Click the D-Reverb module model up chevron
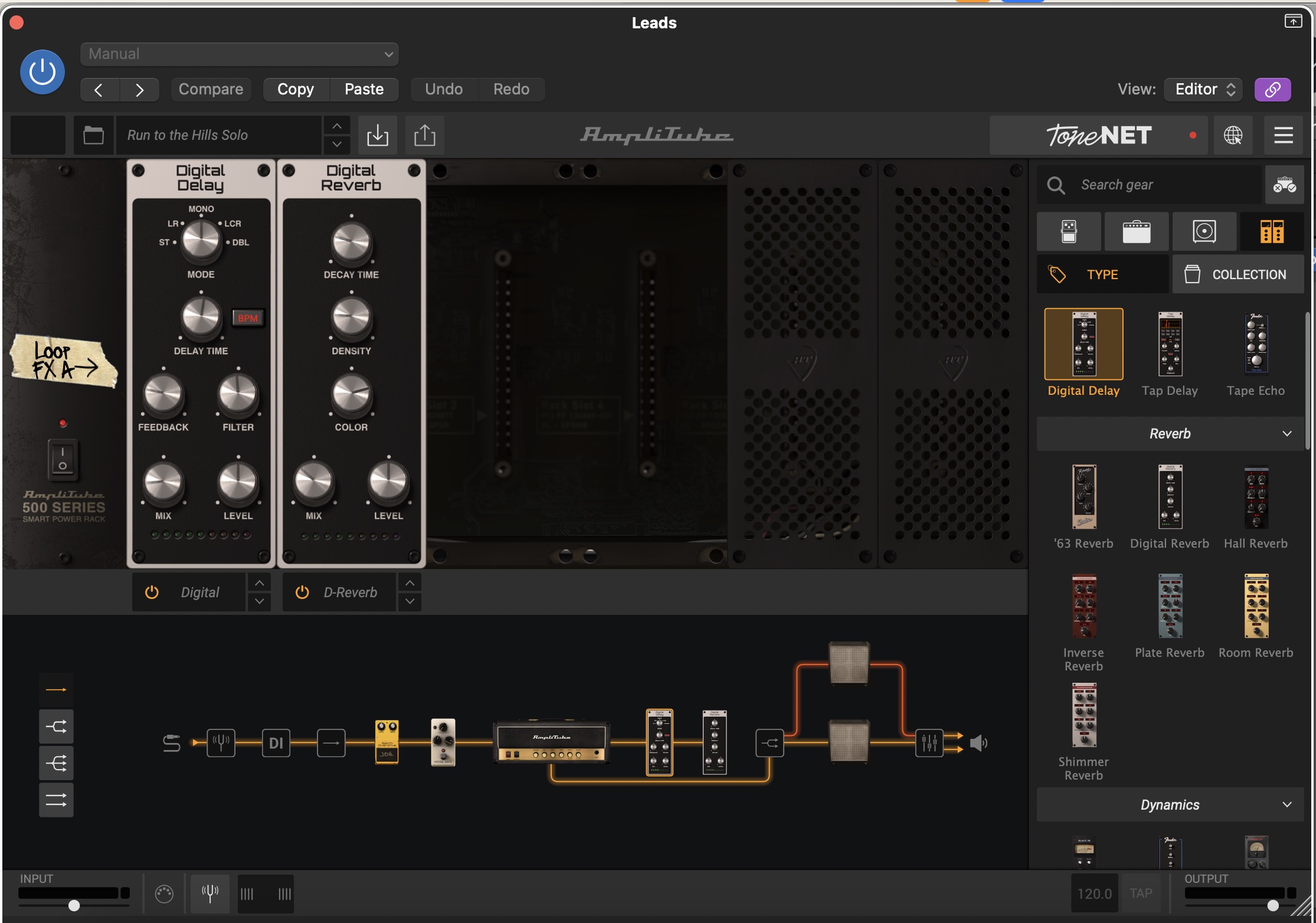Viewport: 1316px width, 923px height. 410,583
